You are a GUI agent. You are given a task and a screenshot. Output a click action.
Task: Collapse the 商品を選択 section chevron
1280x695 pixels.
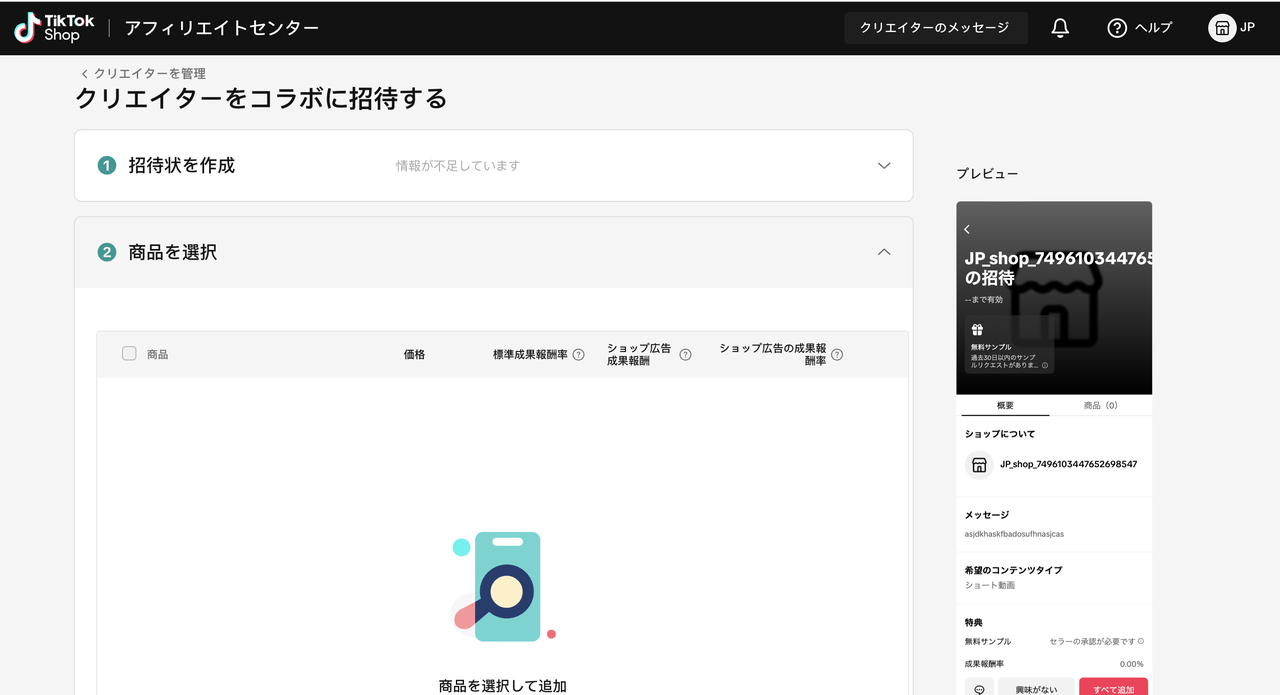click(x=884, y=252)
